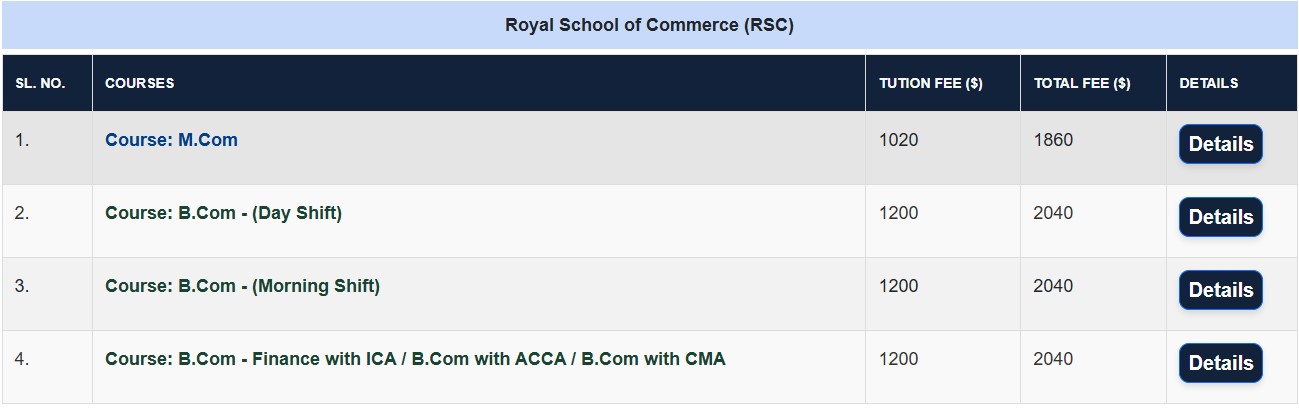Open the Course: M.Com link
The width and height of the screenshot is (1299, 411).
point(171,140)
